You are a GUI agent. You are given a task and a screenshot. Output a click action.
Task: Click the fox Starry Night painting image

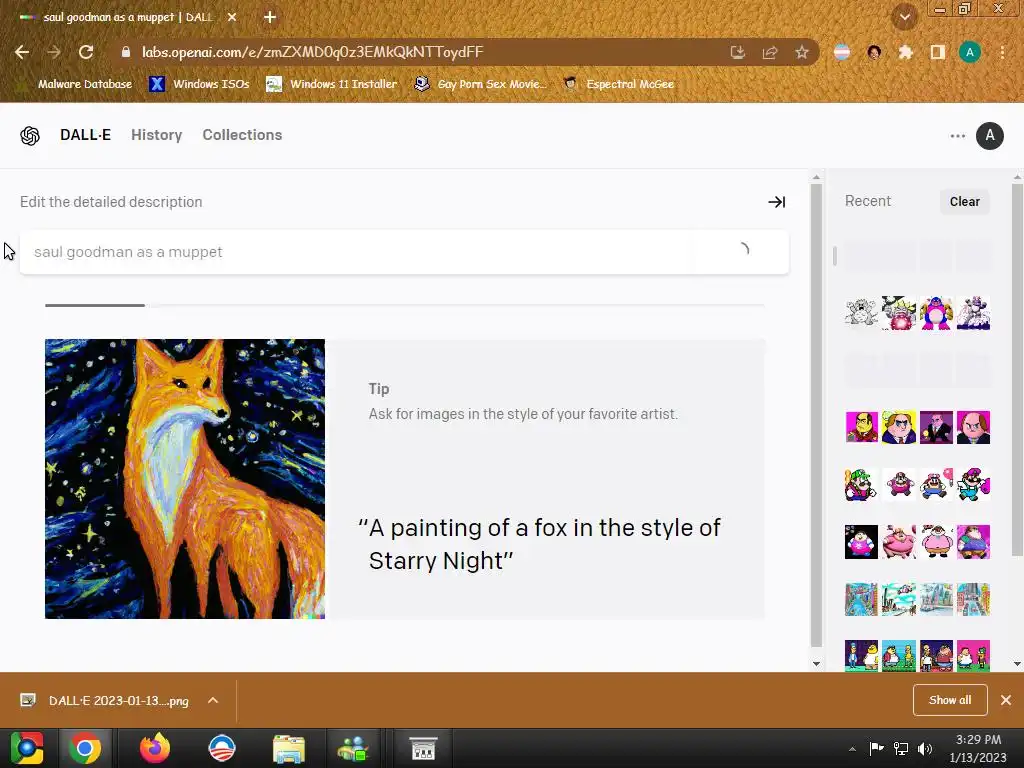pos(185,479)
